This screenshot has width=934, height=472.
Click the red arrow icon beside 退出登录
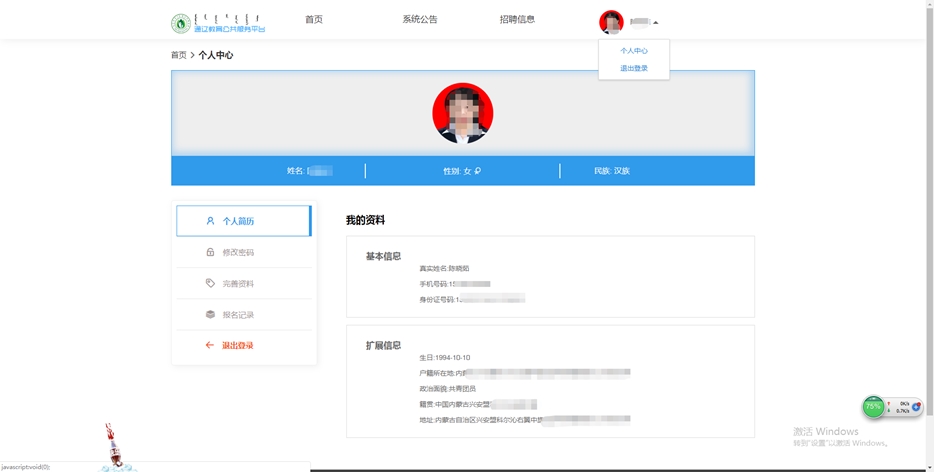[210, 345]
